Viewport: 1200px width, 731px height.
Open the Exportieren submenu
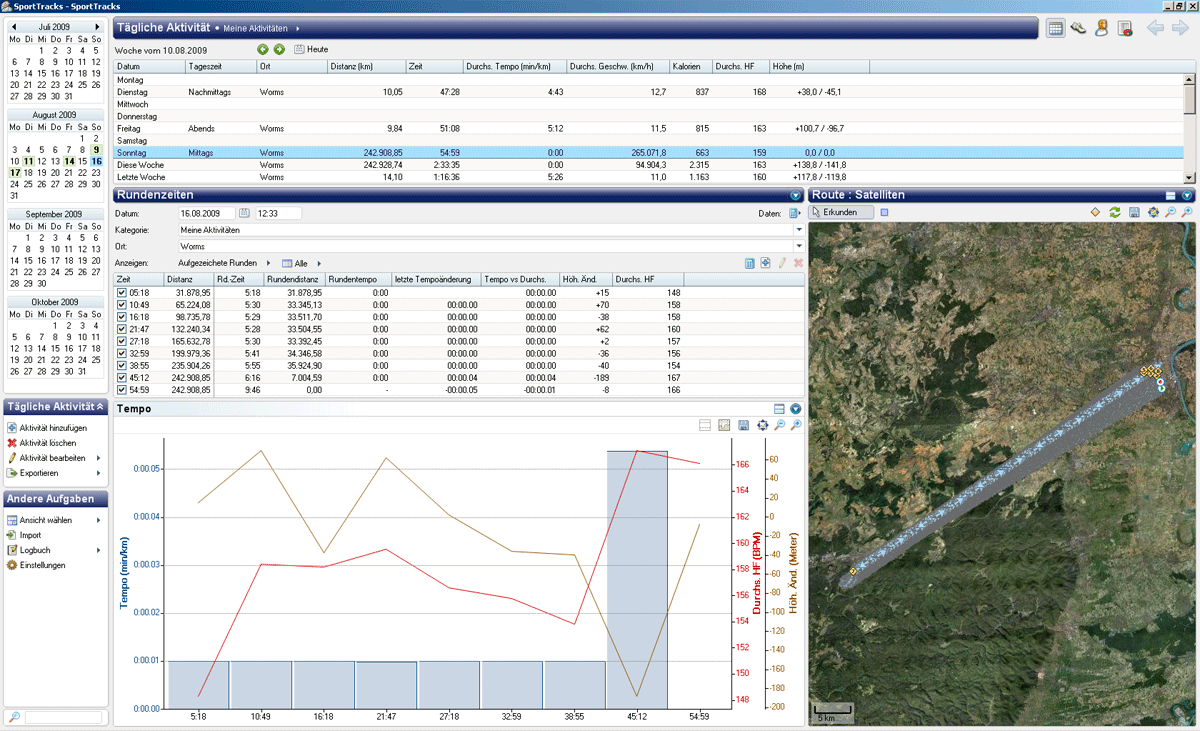click(x=40, y=472)
